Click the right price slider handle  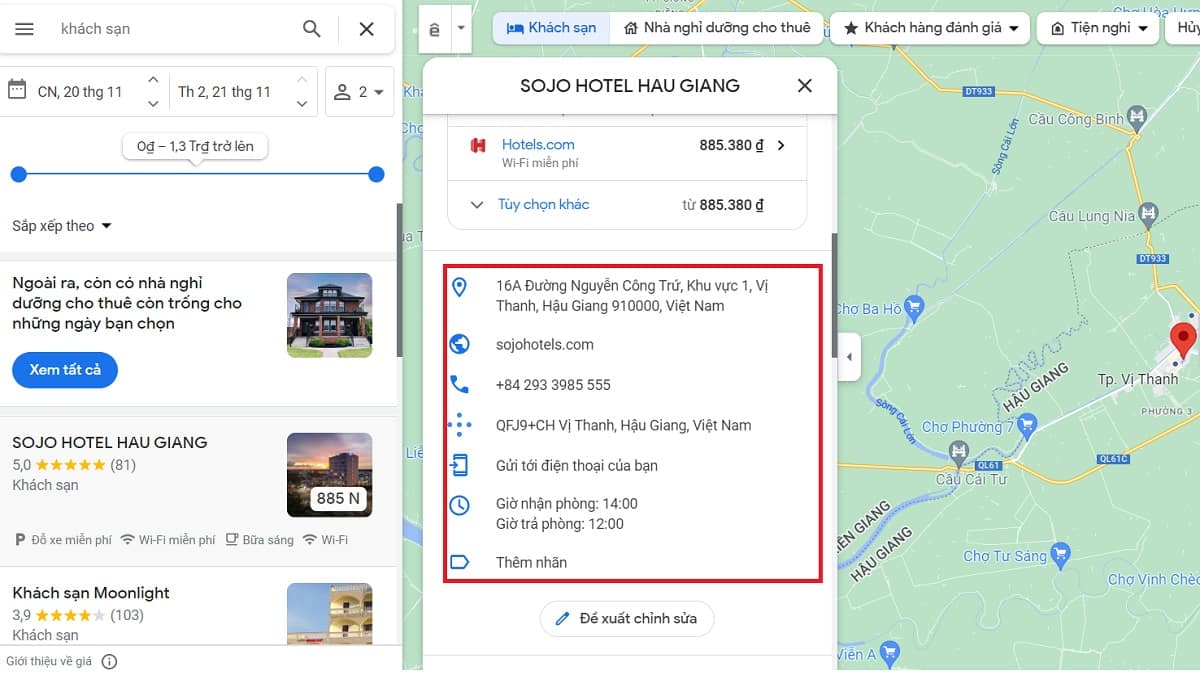point(376,174)
